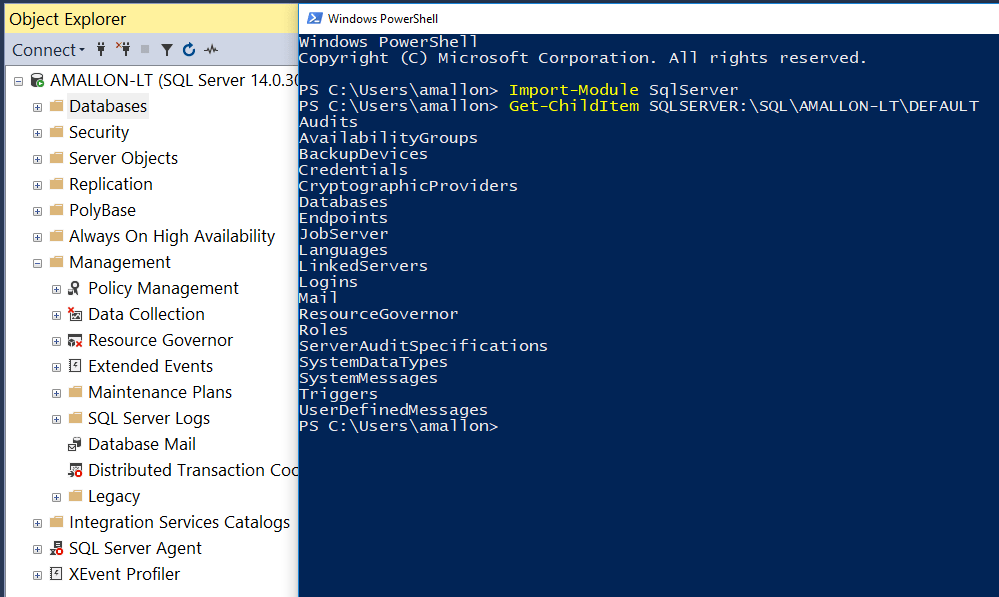Expand the Always On High Availability node
The image size is (999, 597).
[x=36, y=236]
